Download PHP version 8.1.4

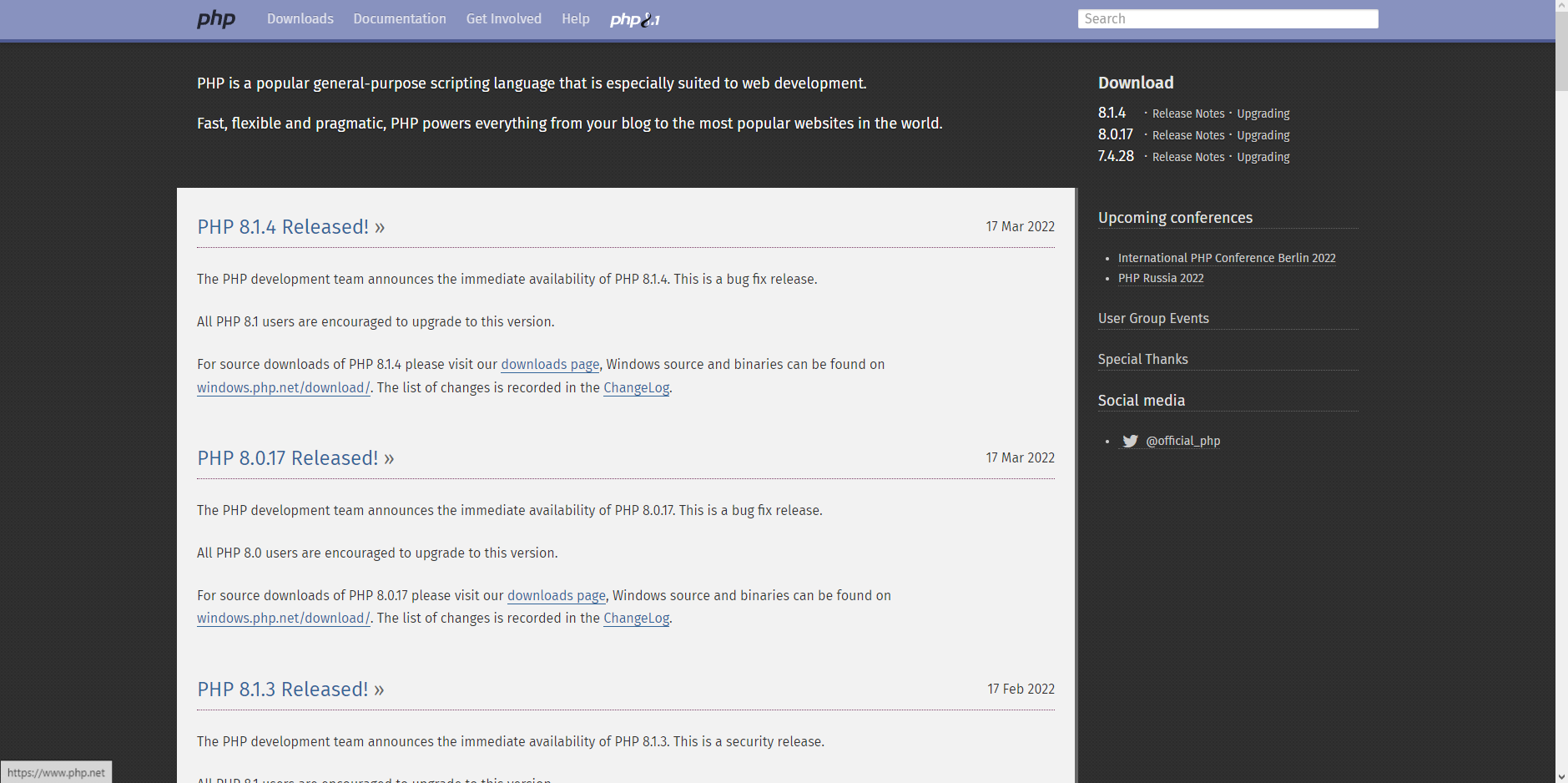(1112, 113)
